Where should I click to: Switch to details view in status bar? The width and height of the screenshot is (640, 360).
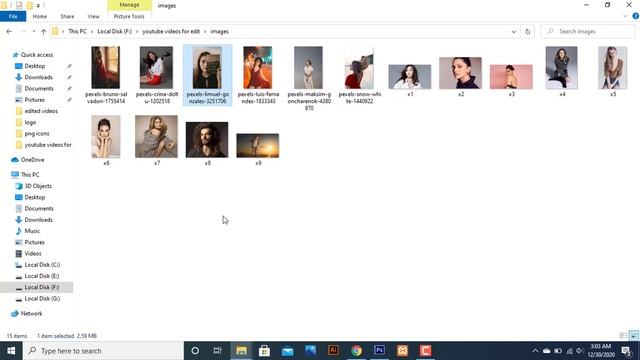[x=623, y=336]
